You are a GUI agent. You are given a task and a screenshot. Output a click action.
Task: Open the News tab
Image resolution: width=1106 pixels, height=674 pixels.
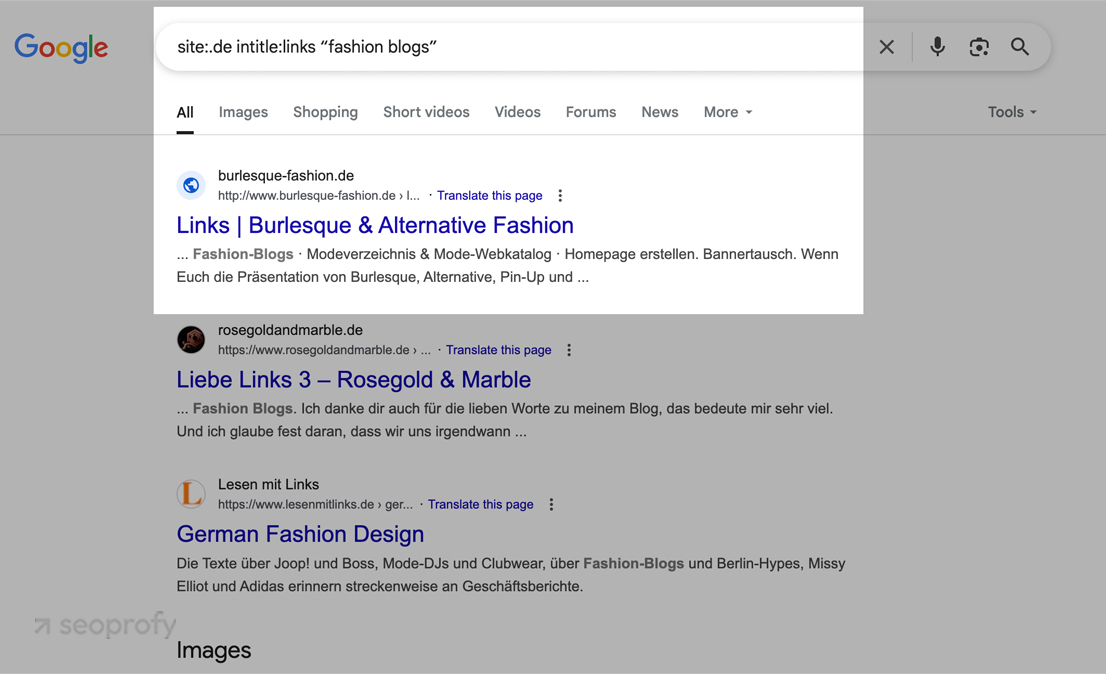(x=660, y=112)
